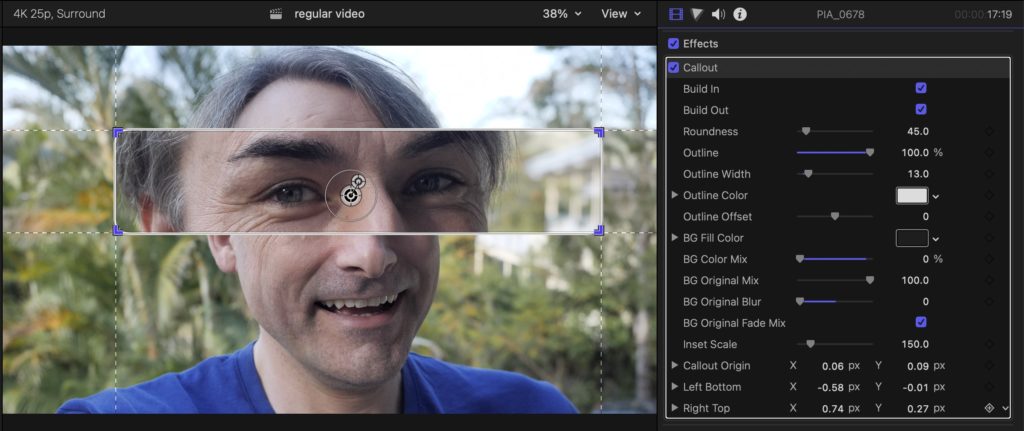Click the Left Bottom Y value -0.01

tap(916, 387)
